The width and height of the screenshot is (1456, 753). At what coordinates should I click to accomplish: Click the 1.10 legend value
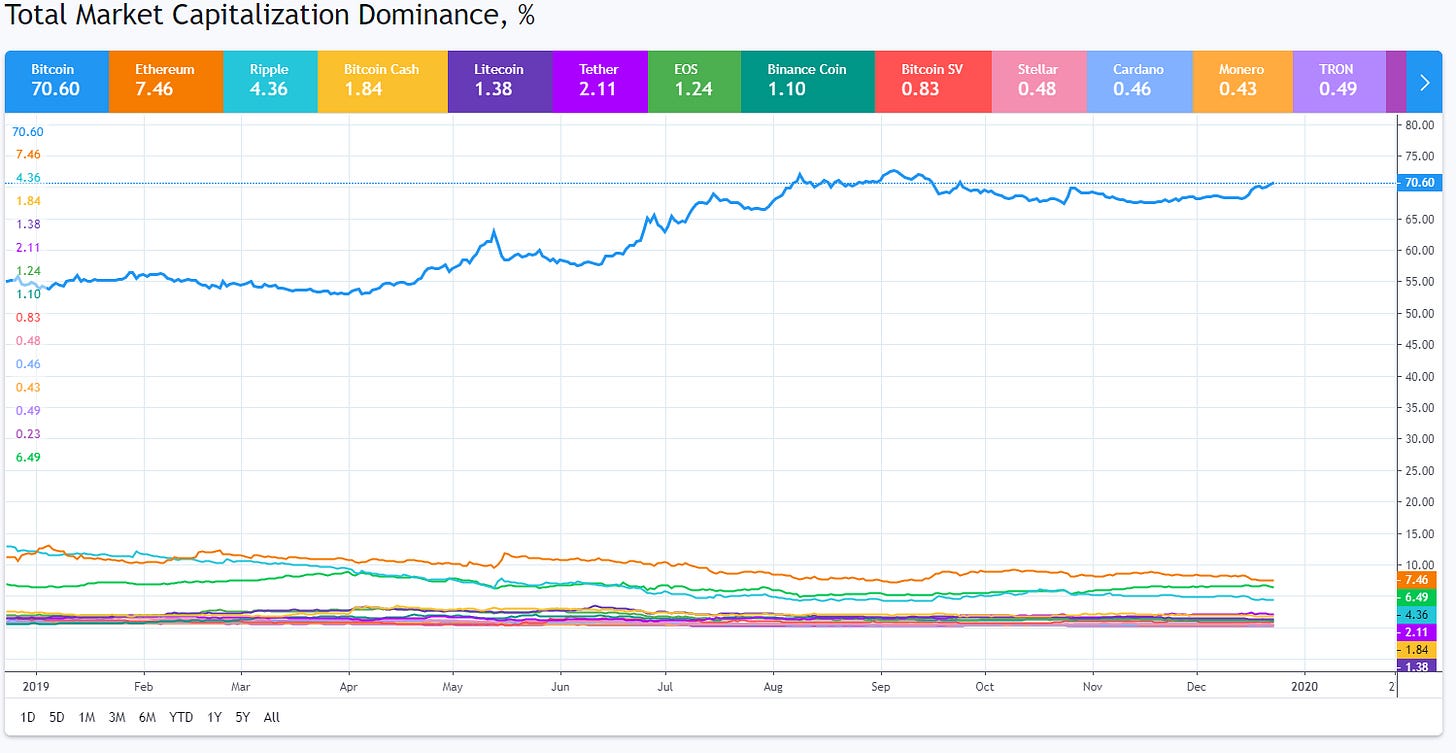(x=28, y=294)
